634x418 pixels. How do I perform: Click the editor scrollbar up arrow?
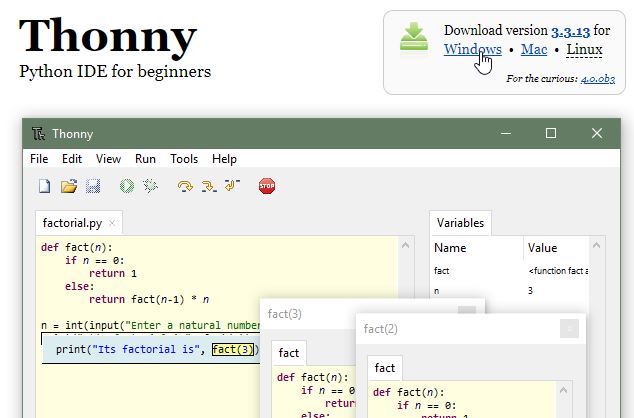[x=405, y=243]
